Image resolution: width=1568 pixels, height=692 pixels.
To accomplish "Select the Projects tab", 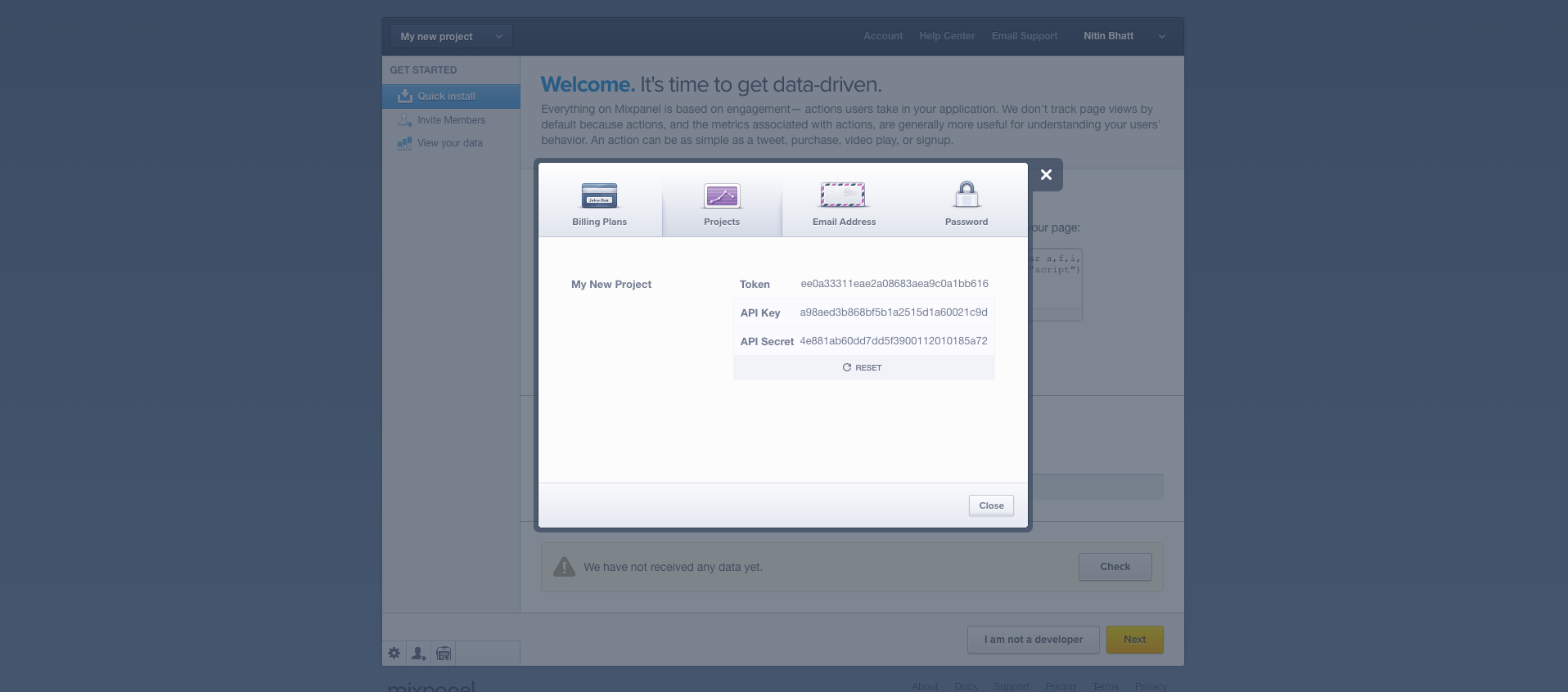I will click(722, 200).
